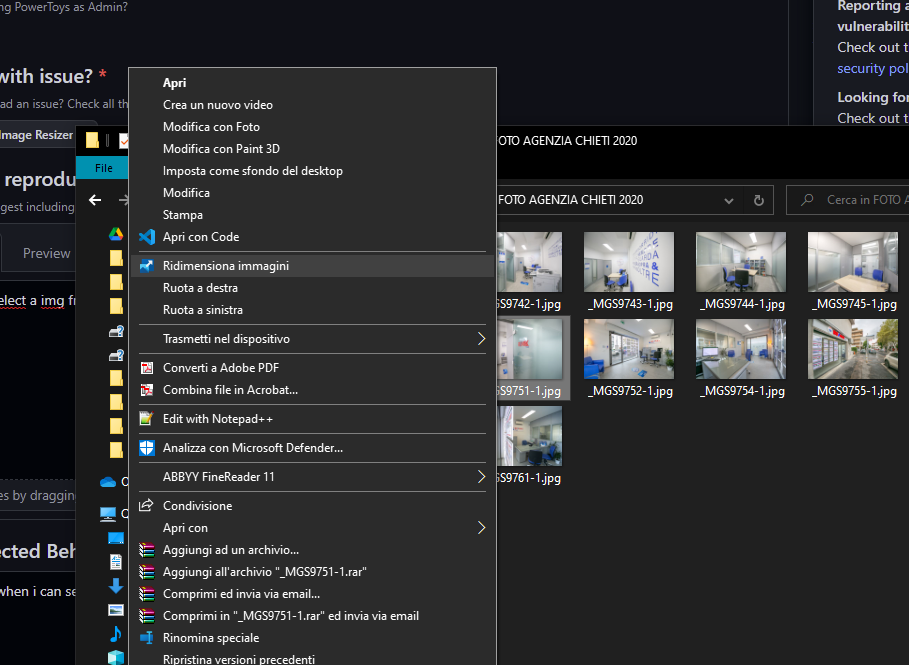Open the 3D Objects cube icon in sidebar
Screen dimensions: 909x665
pyautogui.click(x=116, y=657)
